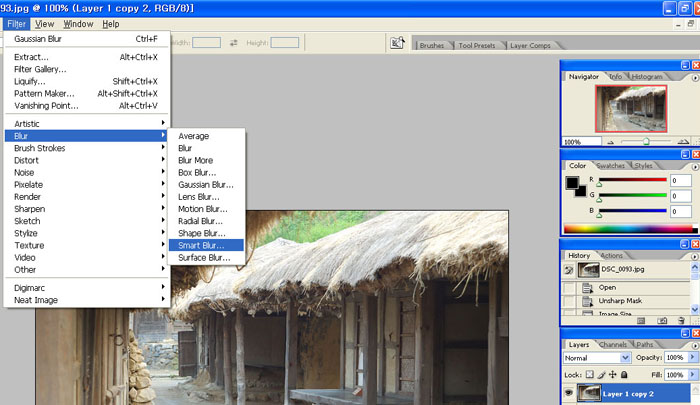Switch to the Info tab
This screenshot has width=700, height=405.
(616, 76)
